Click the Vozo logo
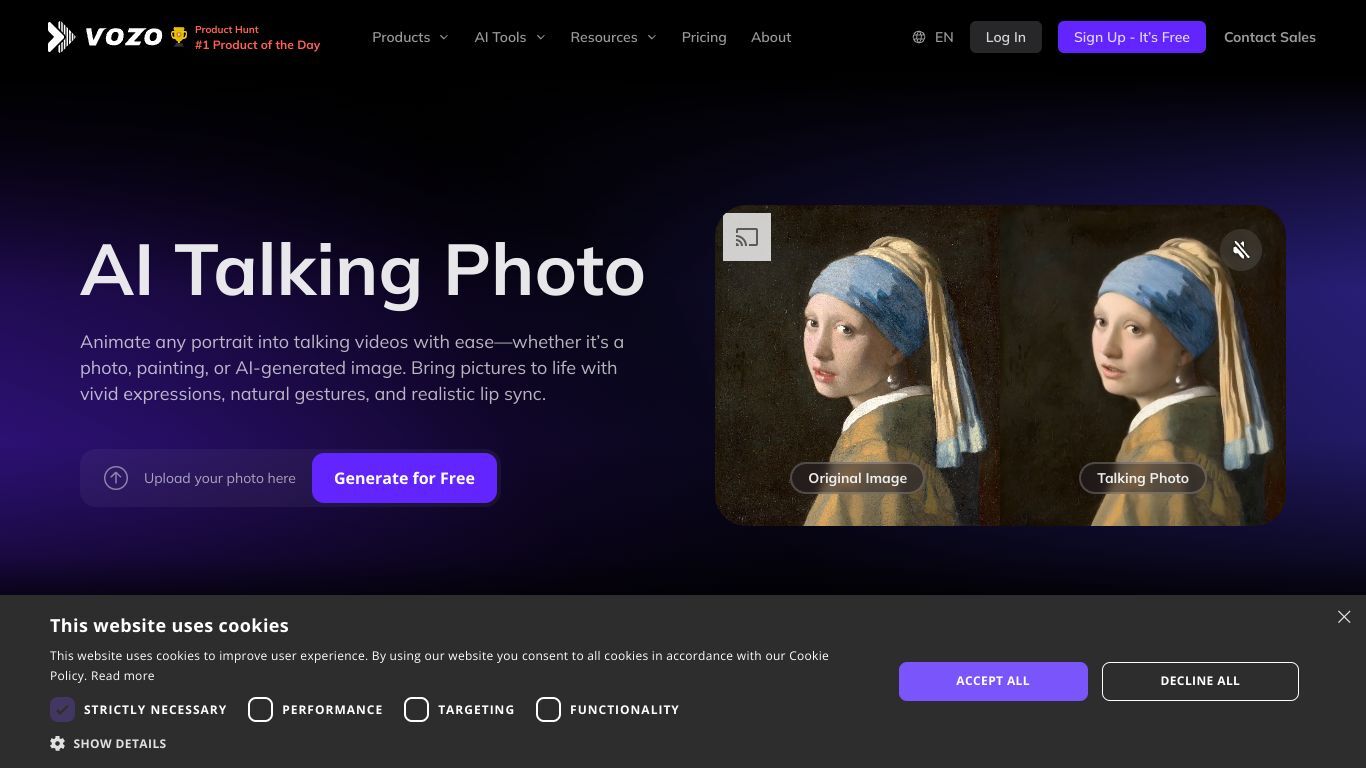Image resolution: width=1366 pixels, height=768 pixels. 105,37
